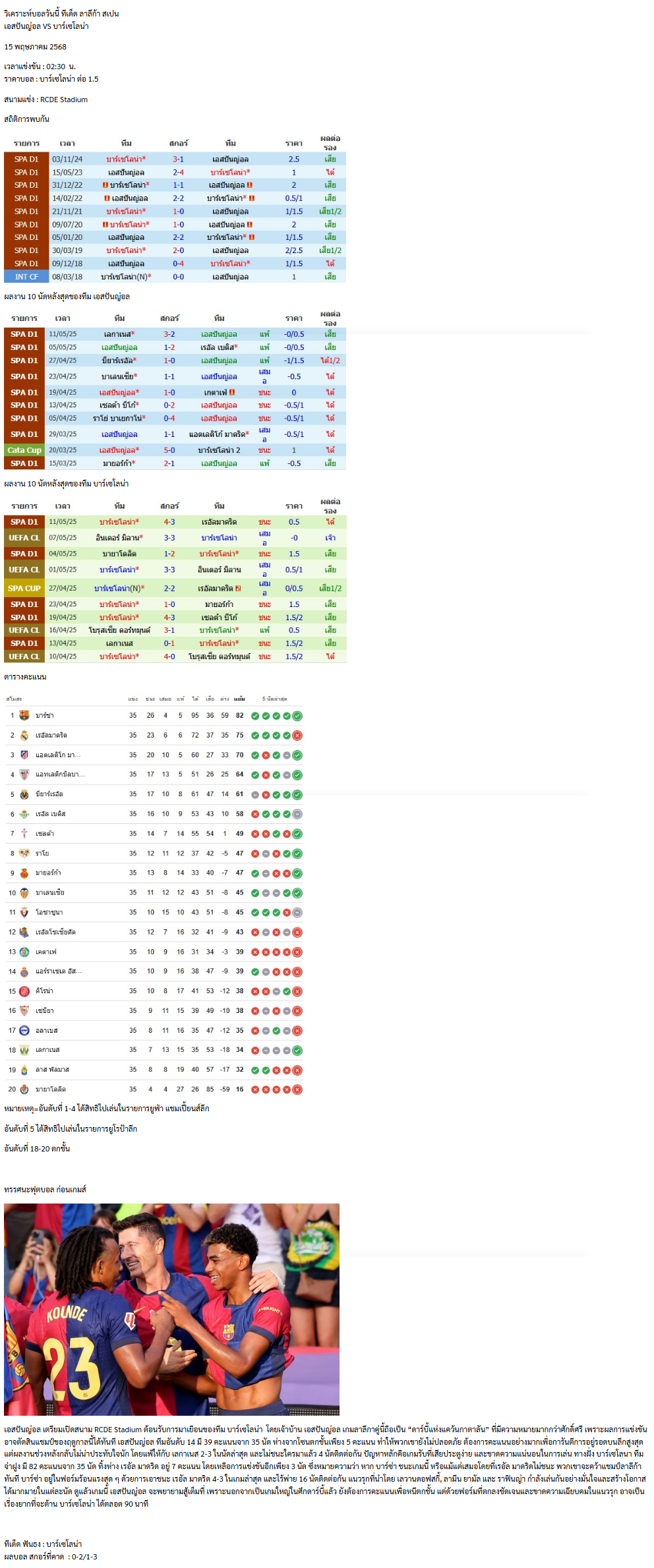Image resolution: width=654 pixels, height=1568 pixels.
Task: Click the ราโย crest at rank 8
Action: click(24, 854)
